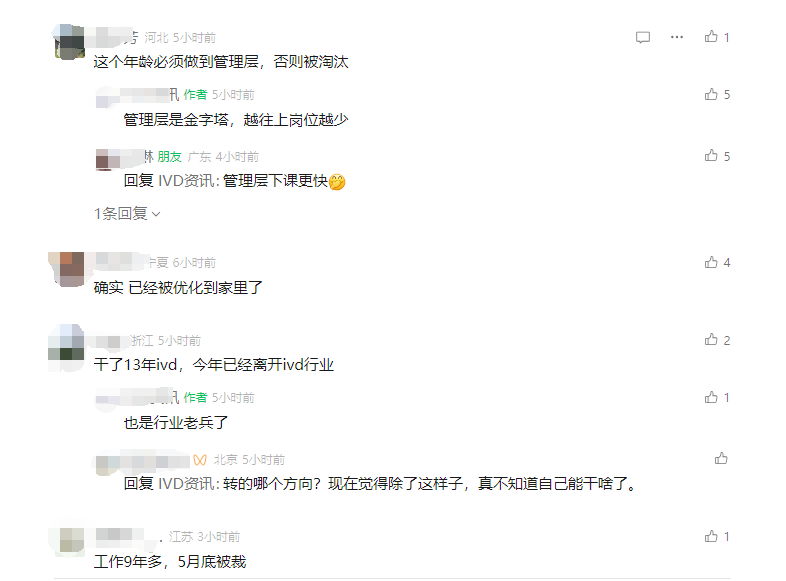Screen dimensions: 786x581
Task: Click the 朋友 tag on Guangdong reply
Action: click(x=169, y=157)
